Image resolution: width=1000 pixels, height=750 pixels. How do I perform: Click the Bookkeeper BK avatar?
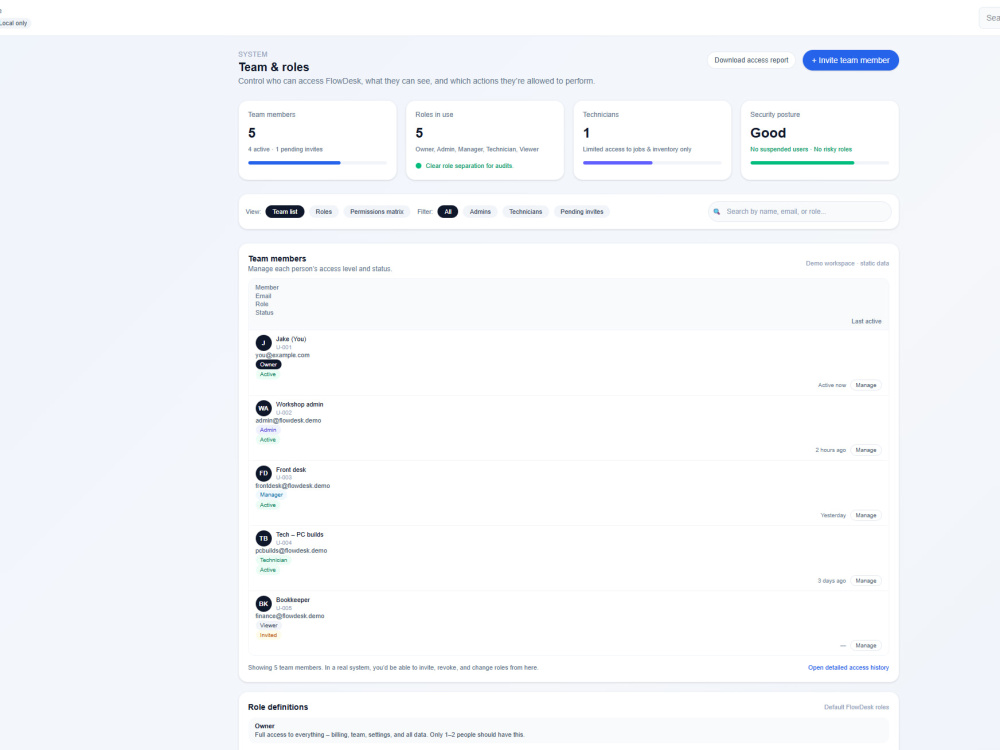(x=263, y=604)
